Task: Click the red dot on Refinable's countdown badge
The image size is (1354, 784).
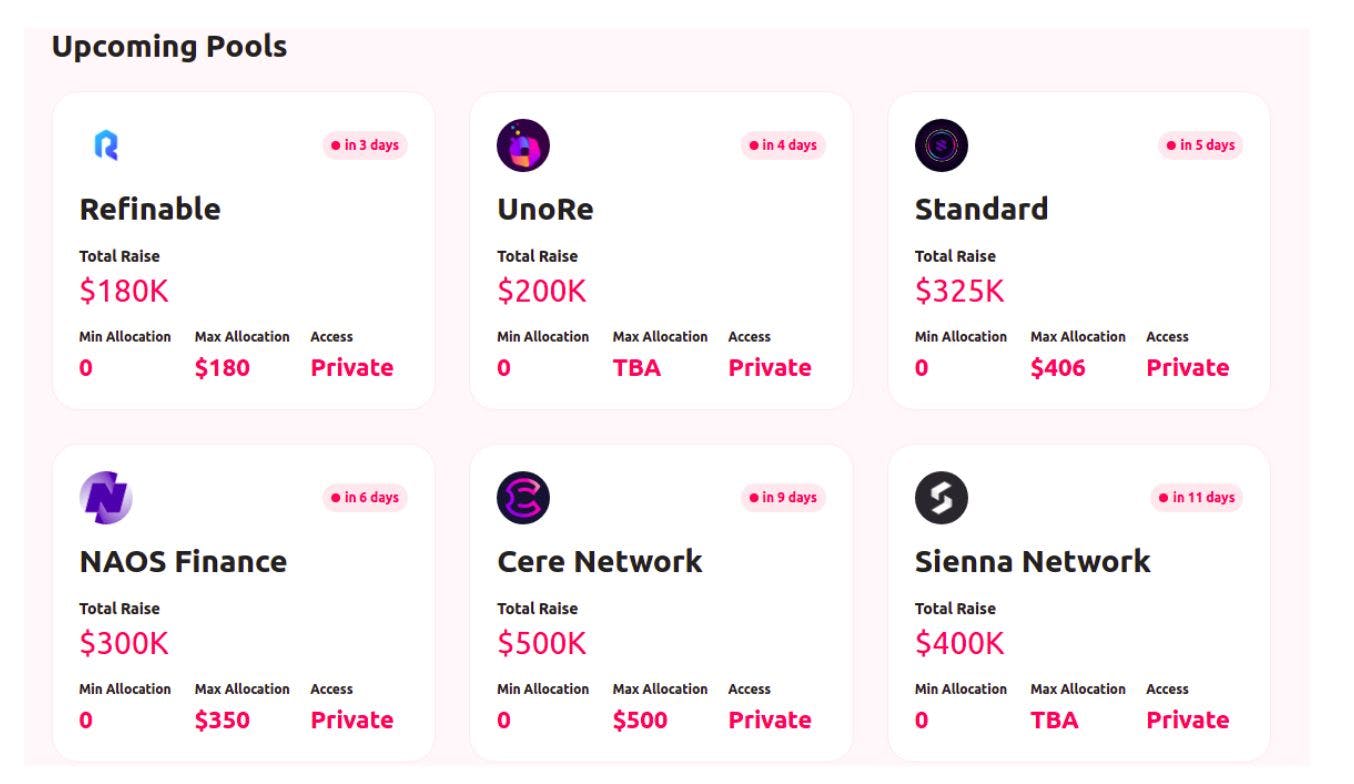Action: coord(334,145)
